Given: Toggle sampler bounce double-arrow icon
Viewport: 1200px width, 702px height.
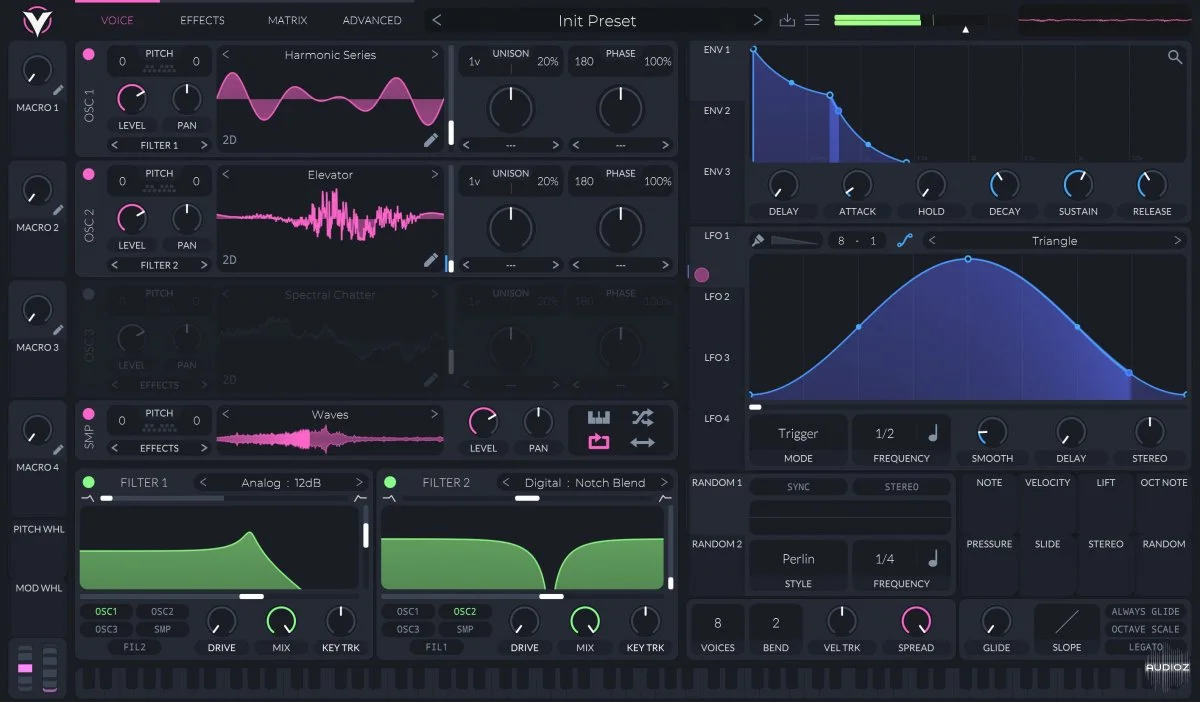Looking at the screenshot, I should [x=642, y=442].
